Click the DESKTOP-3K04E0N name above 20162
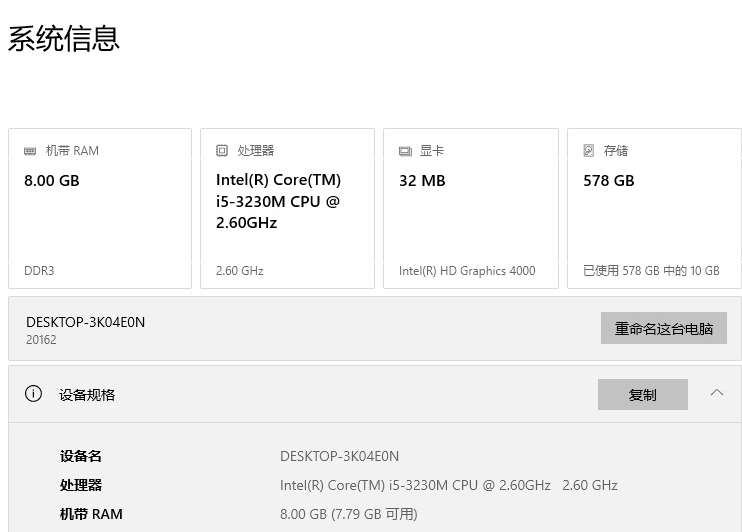742x532 pixels. pyautogui.click(x=86, y=322)
